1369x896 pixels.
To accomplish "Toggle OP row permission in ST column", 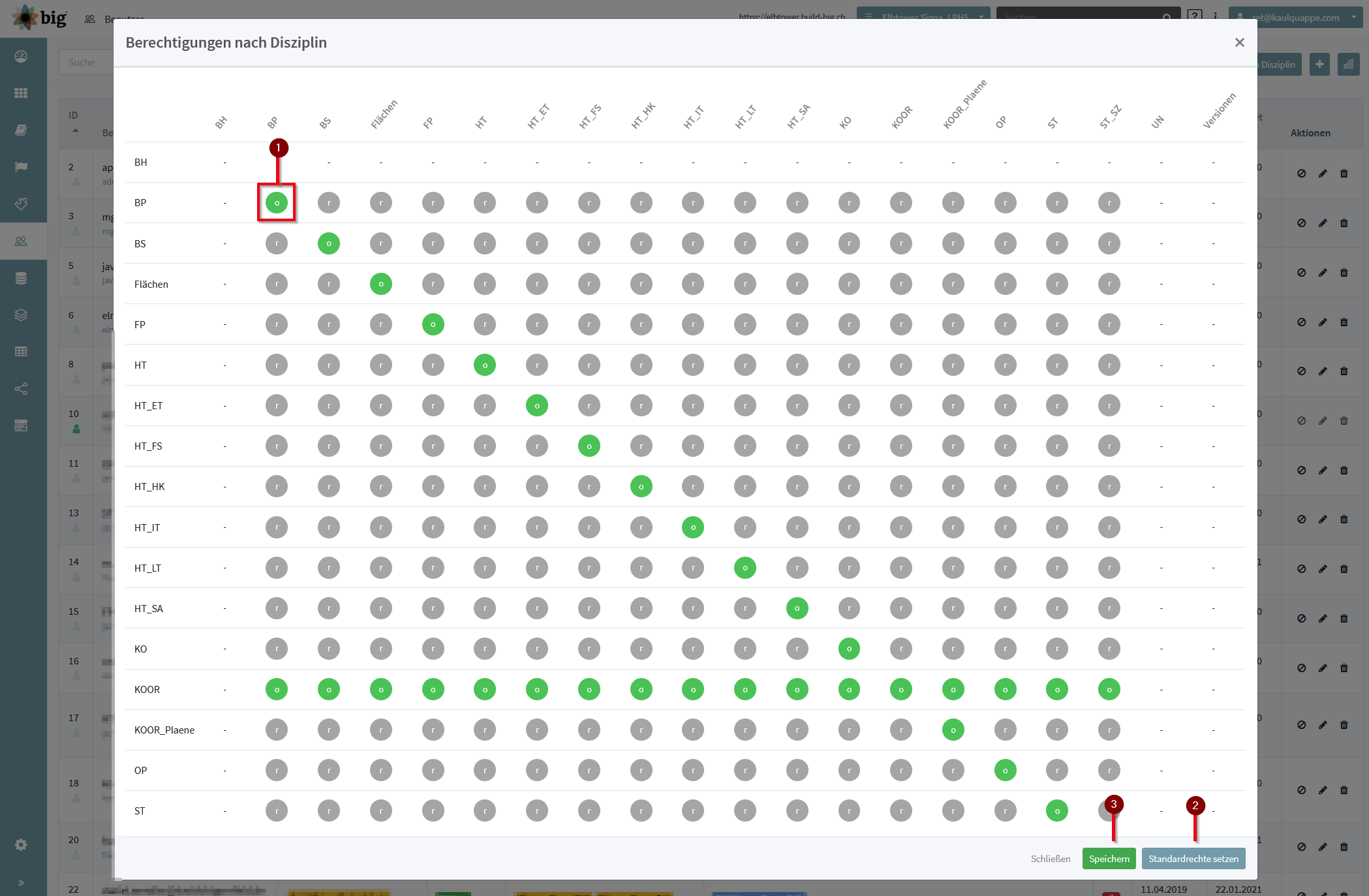I will [x=1057, y=771].
